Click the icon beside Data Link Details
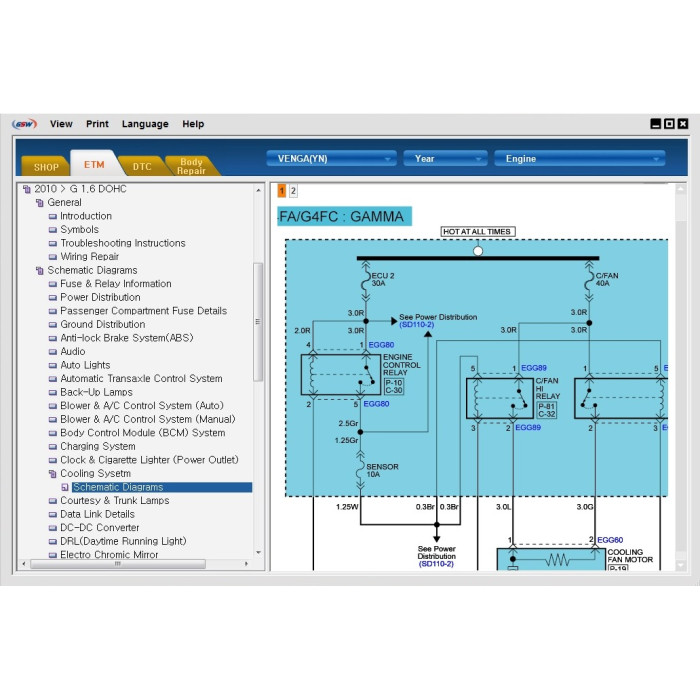This screenshot has height=700, width=700. (53, 514)
